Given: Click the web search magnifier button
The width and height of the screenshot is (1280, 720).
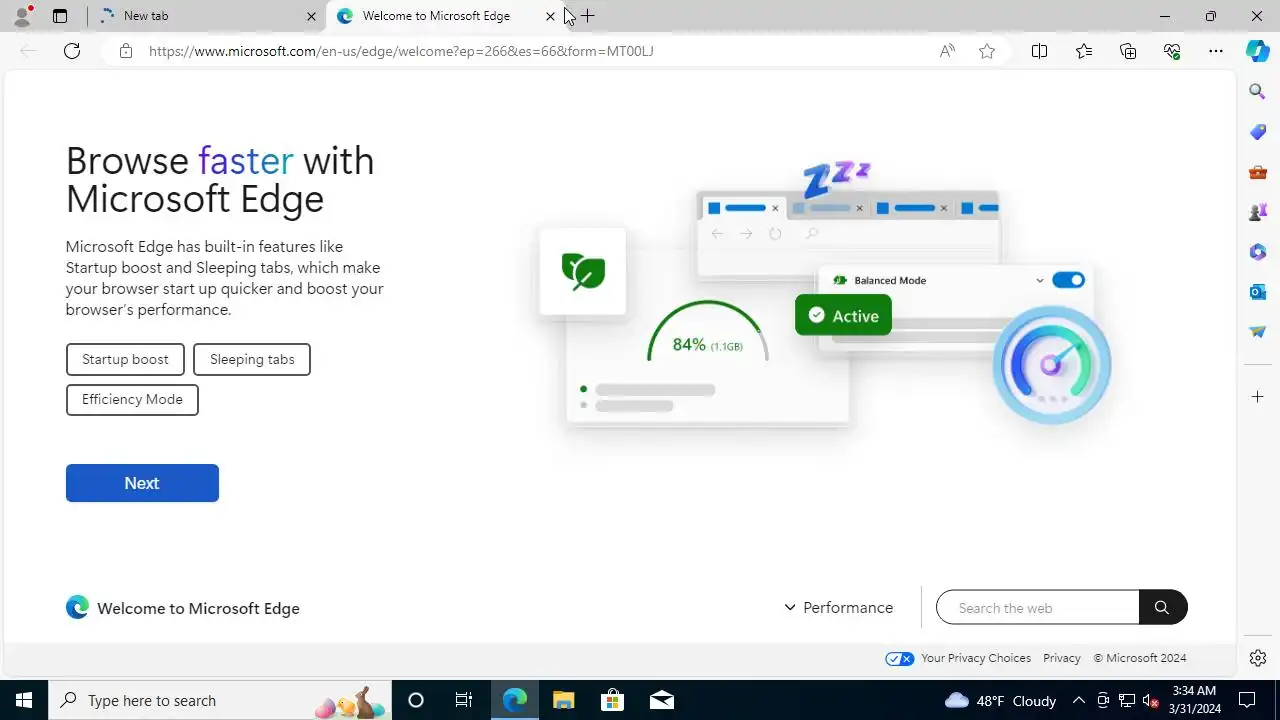Looking at the screenshot, I should (1162, 607).
